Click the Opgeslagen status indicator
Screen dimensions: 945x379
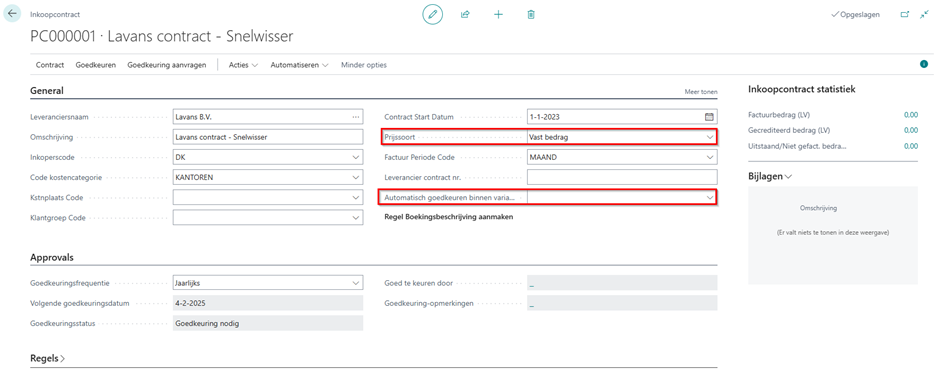855,14
